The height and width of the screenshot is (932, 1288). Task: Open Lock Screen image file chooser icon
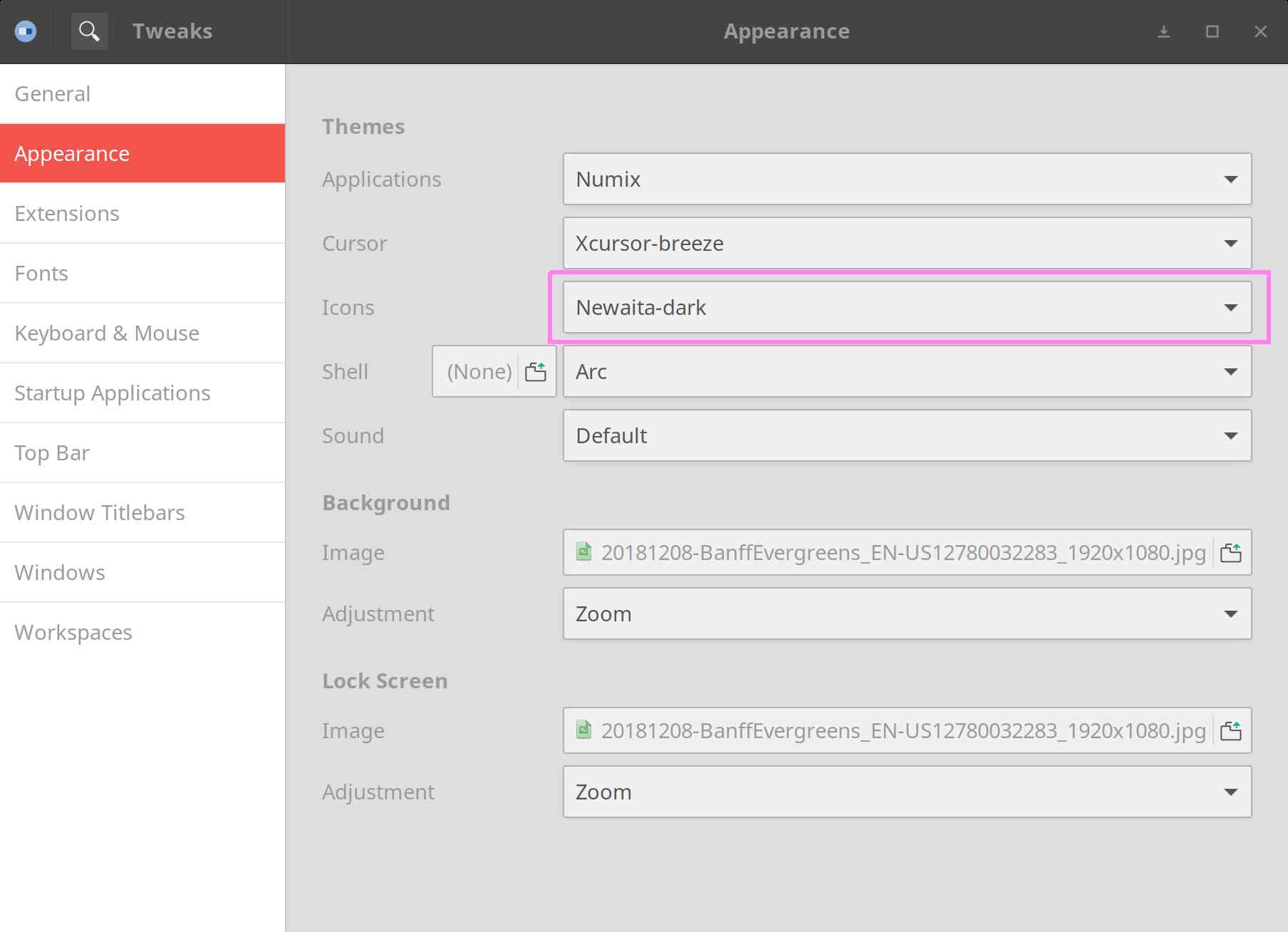1231,730
